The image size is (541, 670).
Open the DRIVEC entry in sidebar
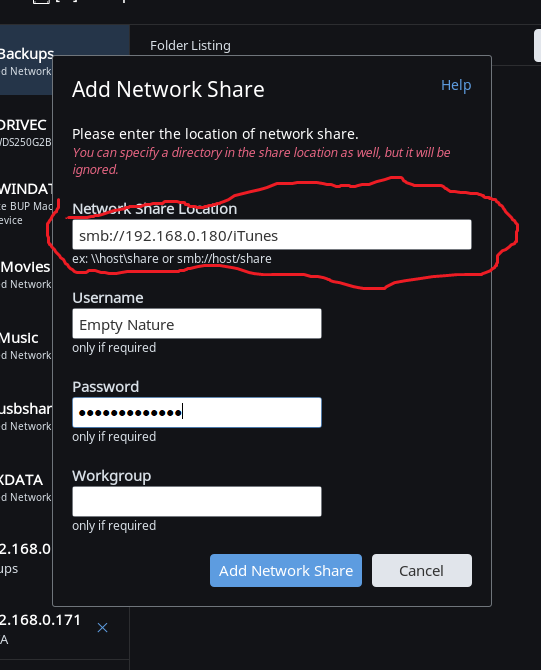[26, 132]
